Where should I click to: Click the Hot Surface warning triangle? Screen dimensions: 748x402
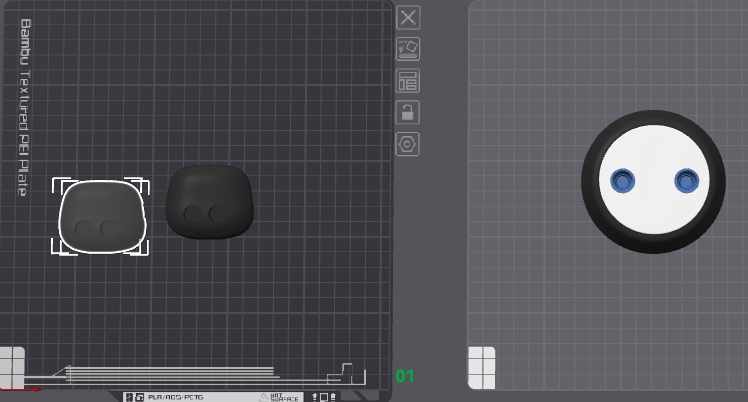coord(263,397)
